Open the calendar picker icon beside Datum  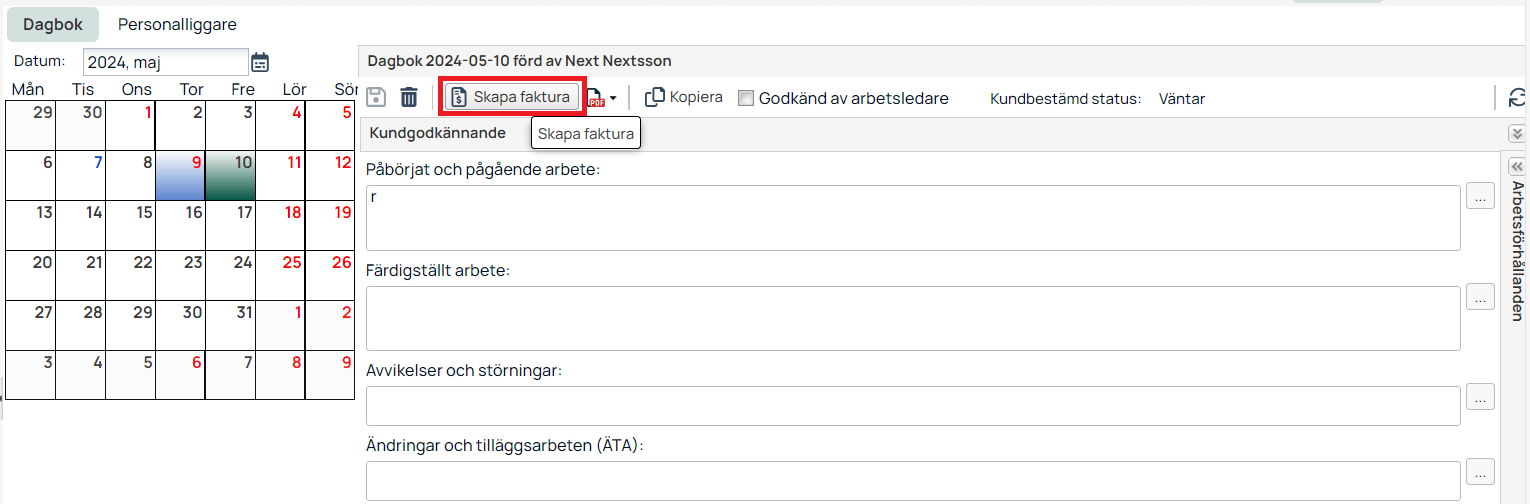[260, 62]
